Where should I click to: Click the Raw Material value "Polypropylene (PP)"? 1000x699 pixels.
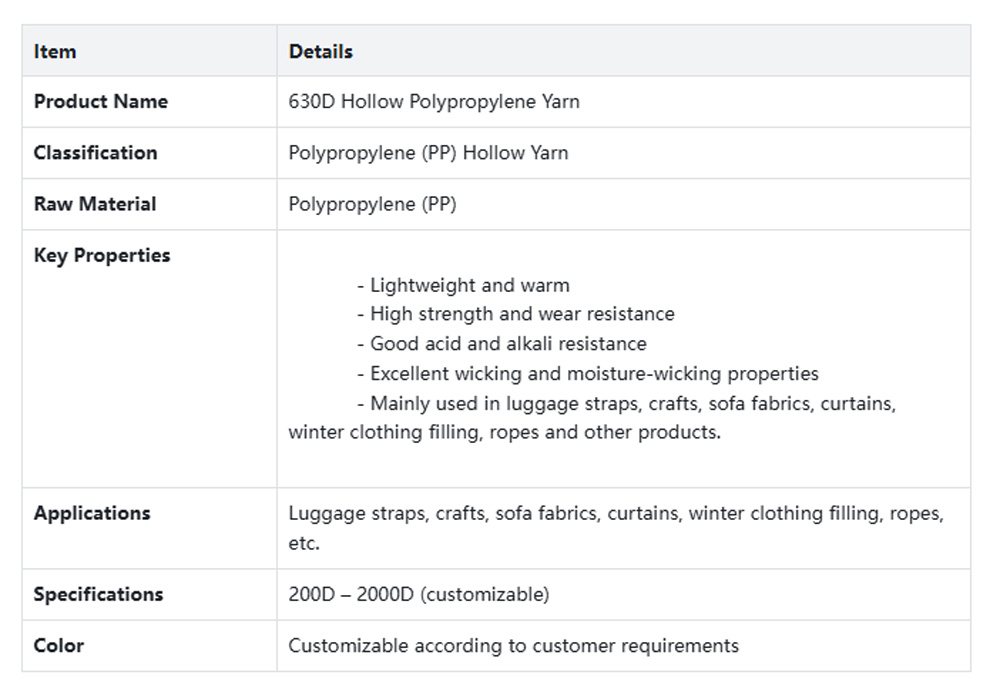point(372,204)
